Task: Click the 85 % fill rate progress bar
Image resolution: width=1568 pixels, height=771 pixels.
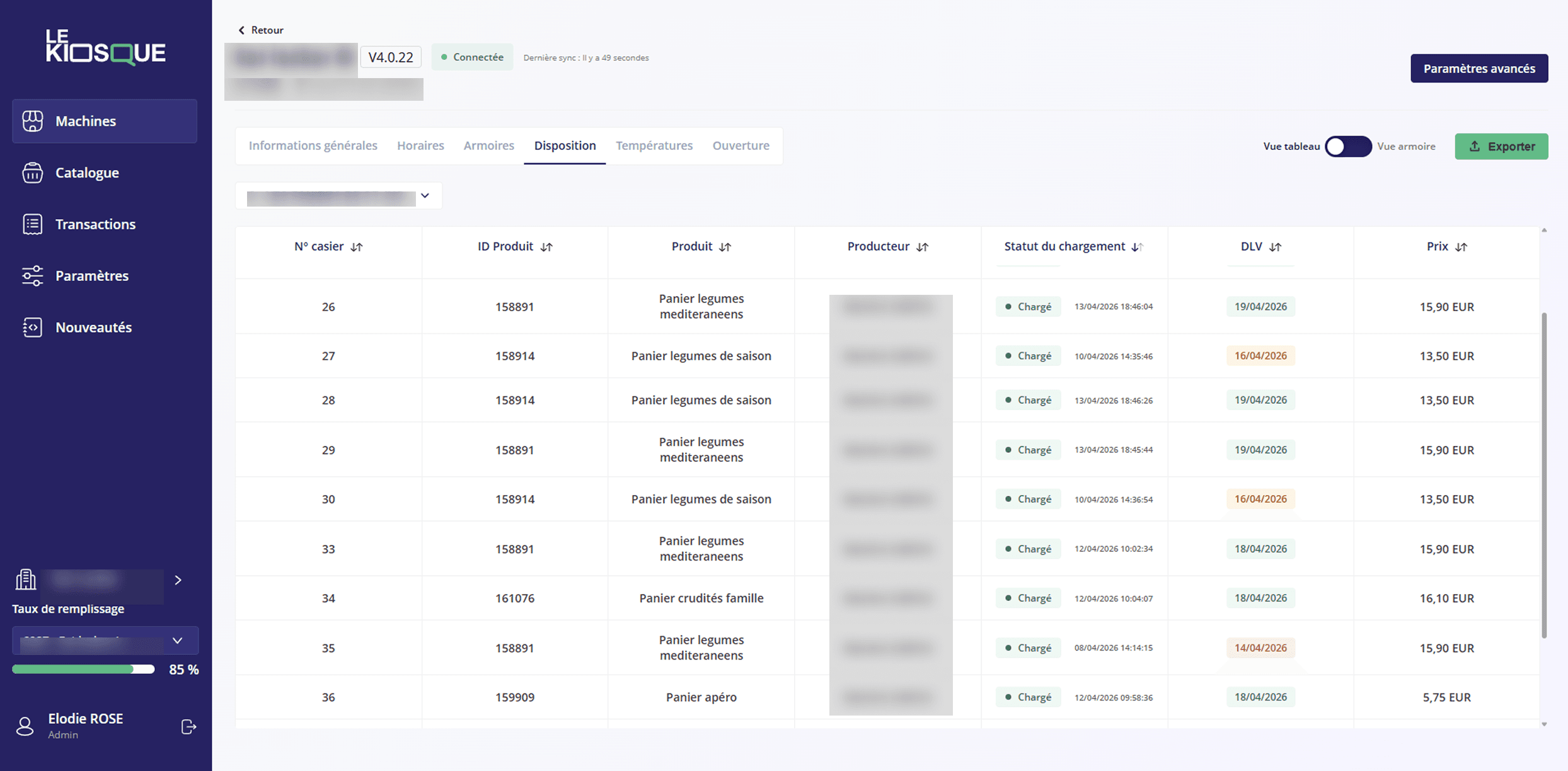Action: (x=83, y=670)
